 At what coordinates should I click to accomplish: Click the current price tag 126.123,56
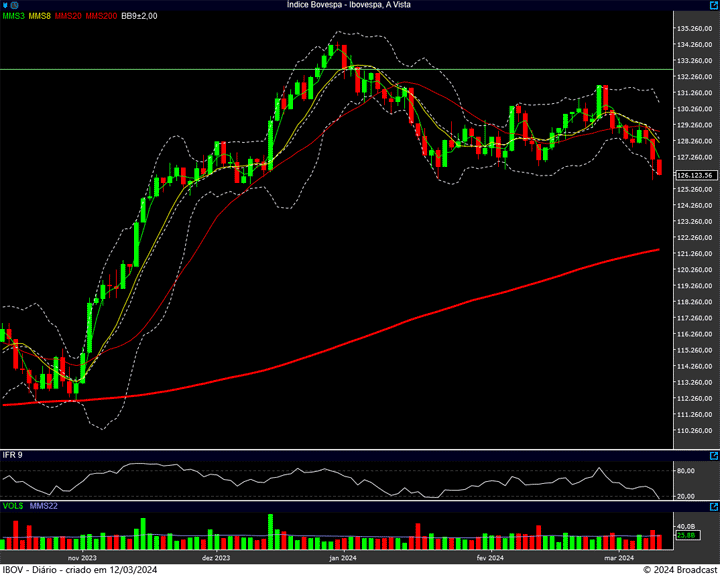pos(694,175)
